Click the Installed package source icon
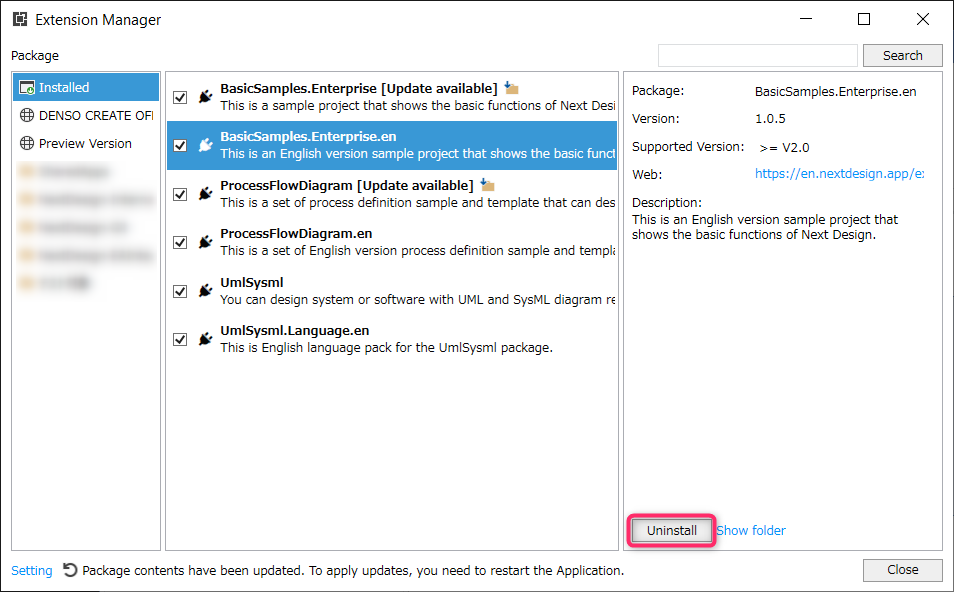The image size is (954, 592). pos(27,88)
